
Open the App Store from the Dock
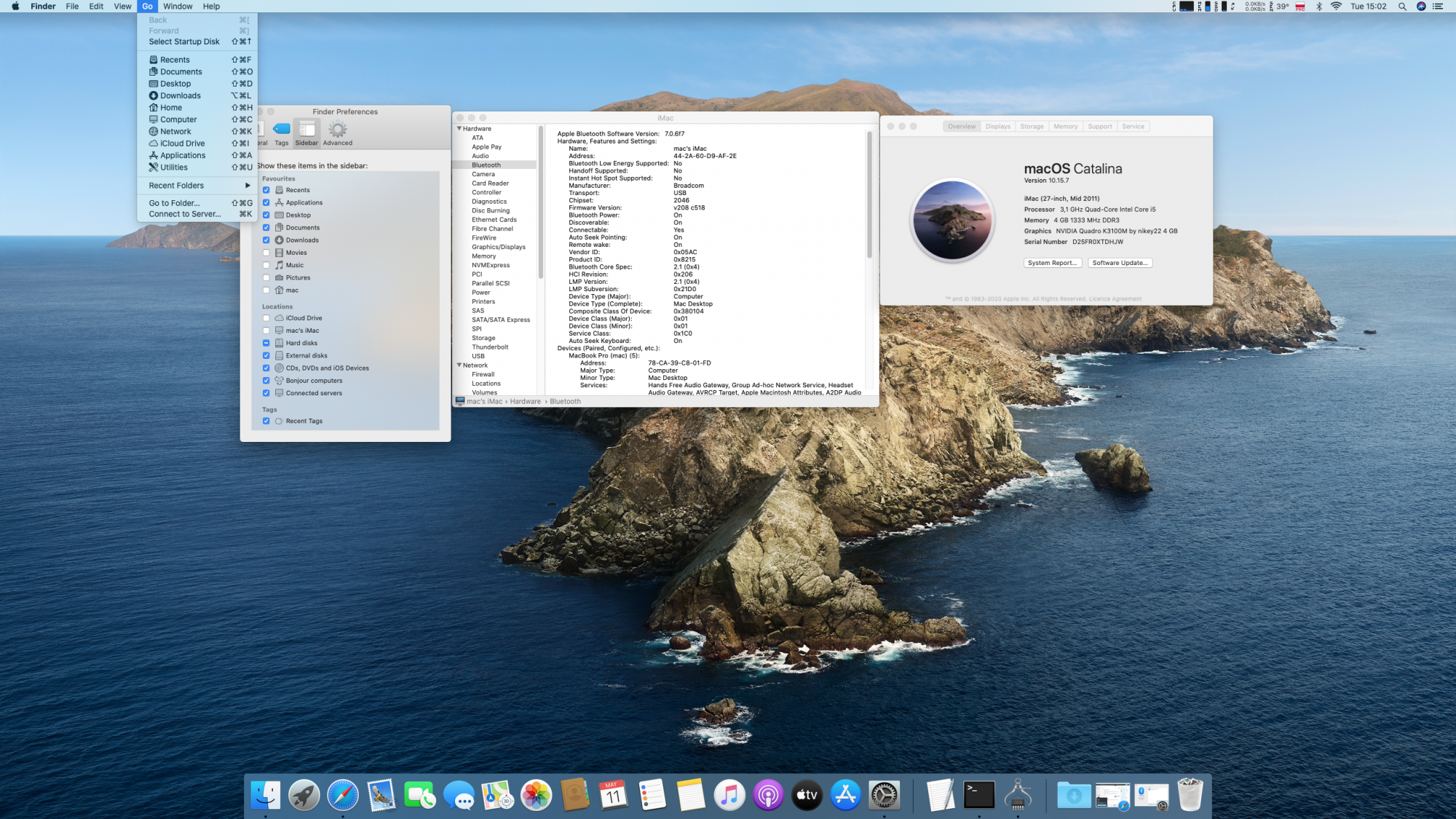(845, 795)
